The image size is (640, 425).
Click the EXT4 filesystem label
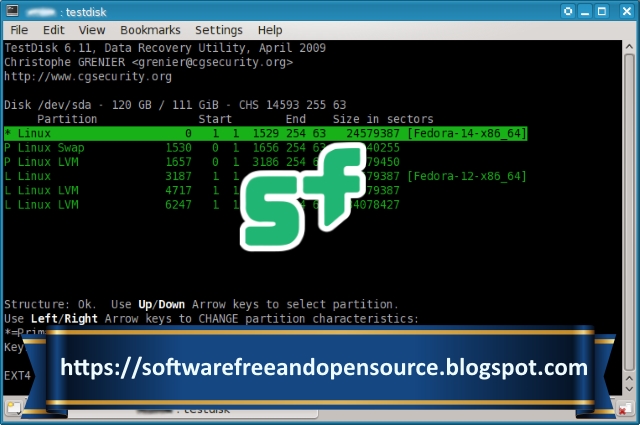18,376
